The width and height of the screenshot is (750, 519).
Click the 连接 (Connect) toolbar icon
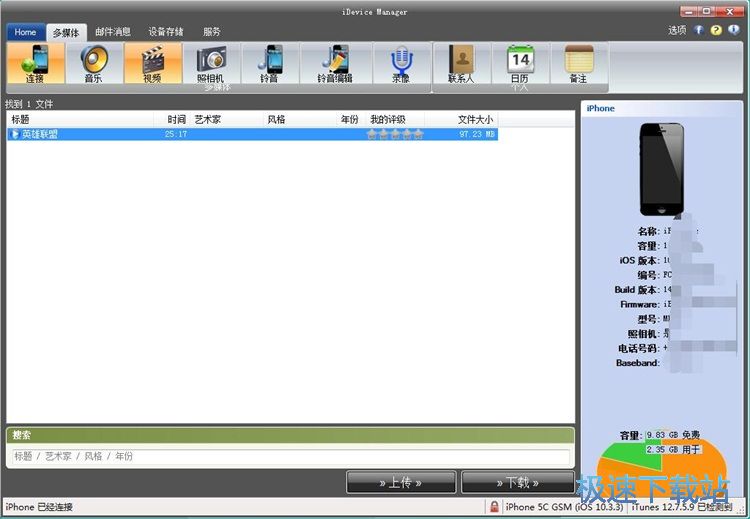point(36,64)
